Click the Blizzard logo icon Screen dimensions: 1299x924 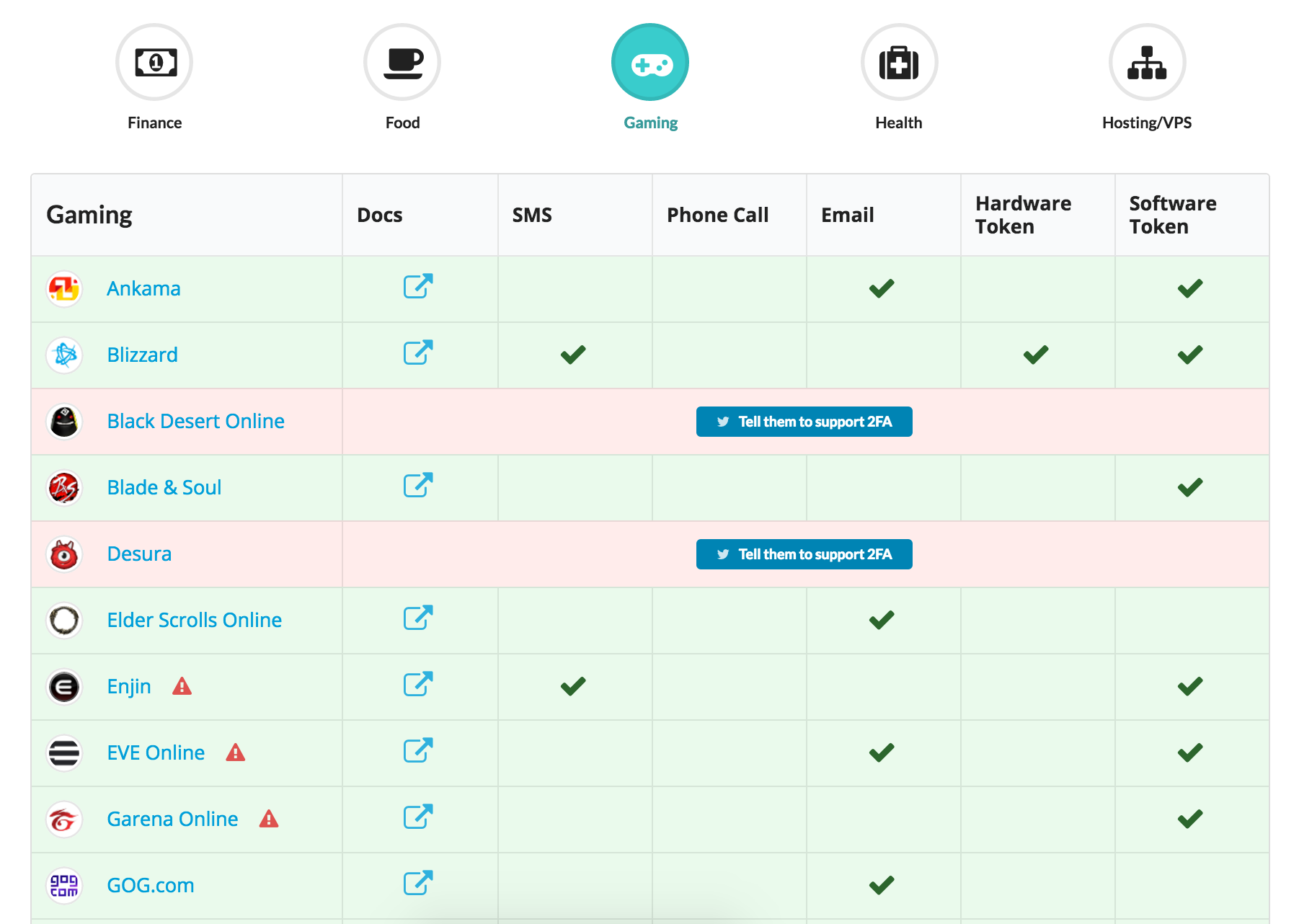pos(64,355)
